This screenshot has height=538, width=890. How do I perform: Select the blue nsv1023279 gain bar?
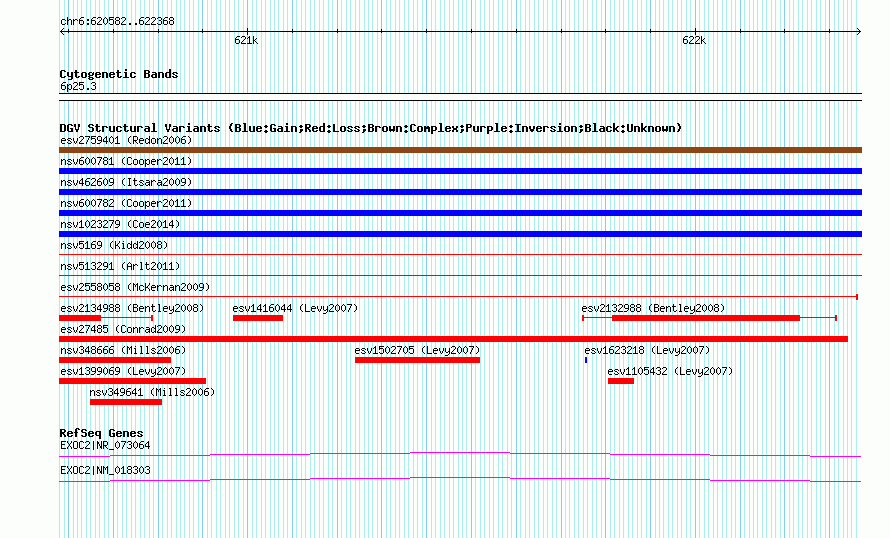pyautogui.click(x=460, y=234)
